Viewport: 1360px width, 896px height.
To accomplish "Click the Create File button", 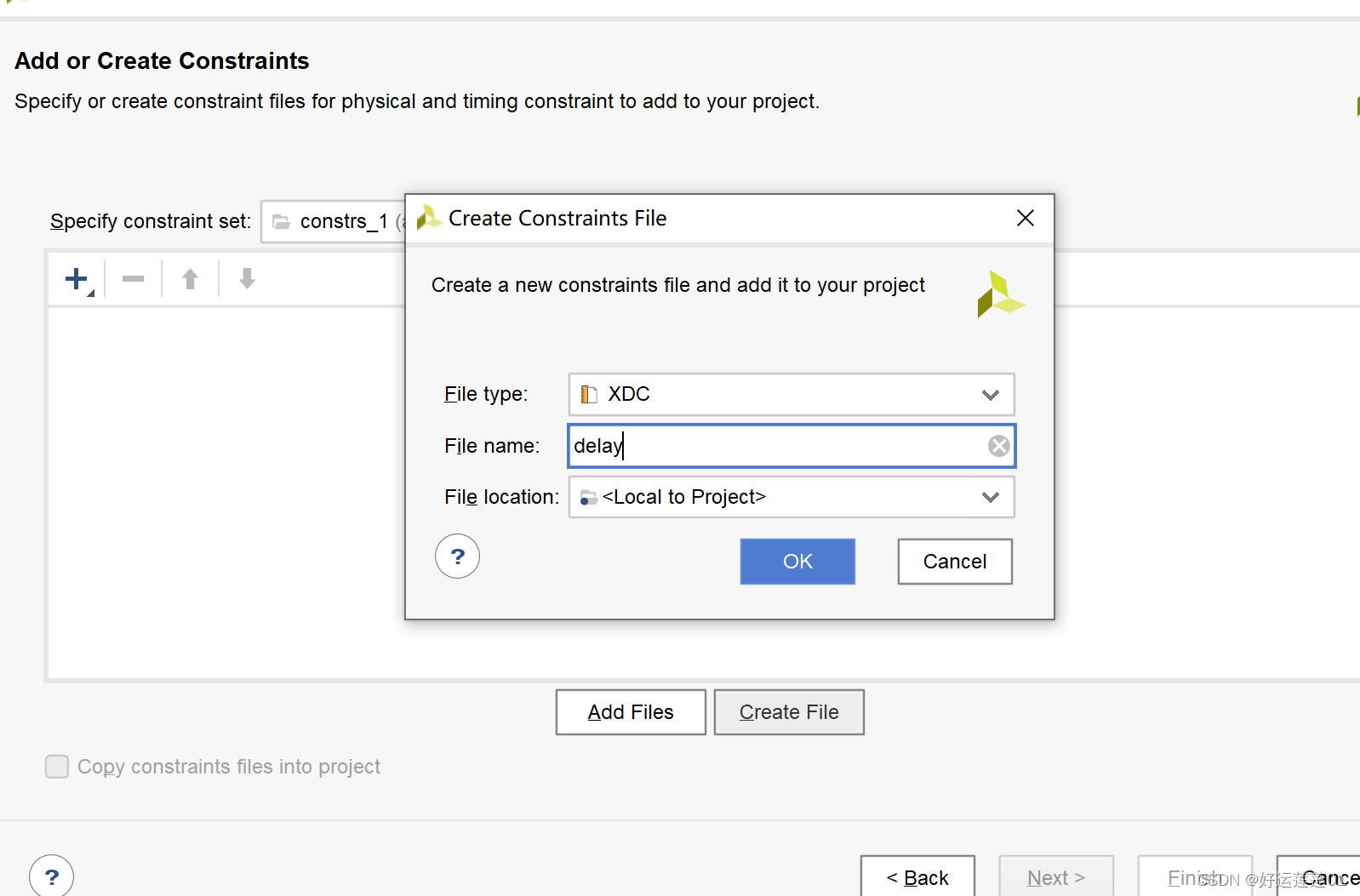I will (x=789, y=712).
